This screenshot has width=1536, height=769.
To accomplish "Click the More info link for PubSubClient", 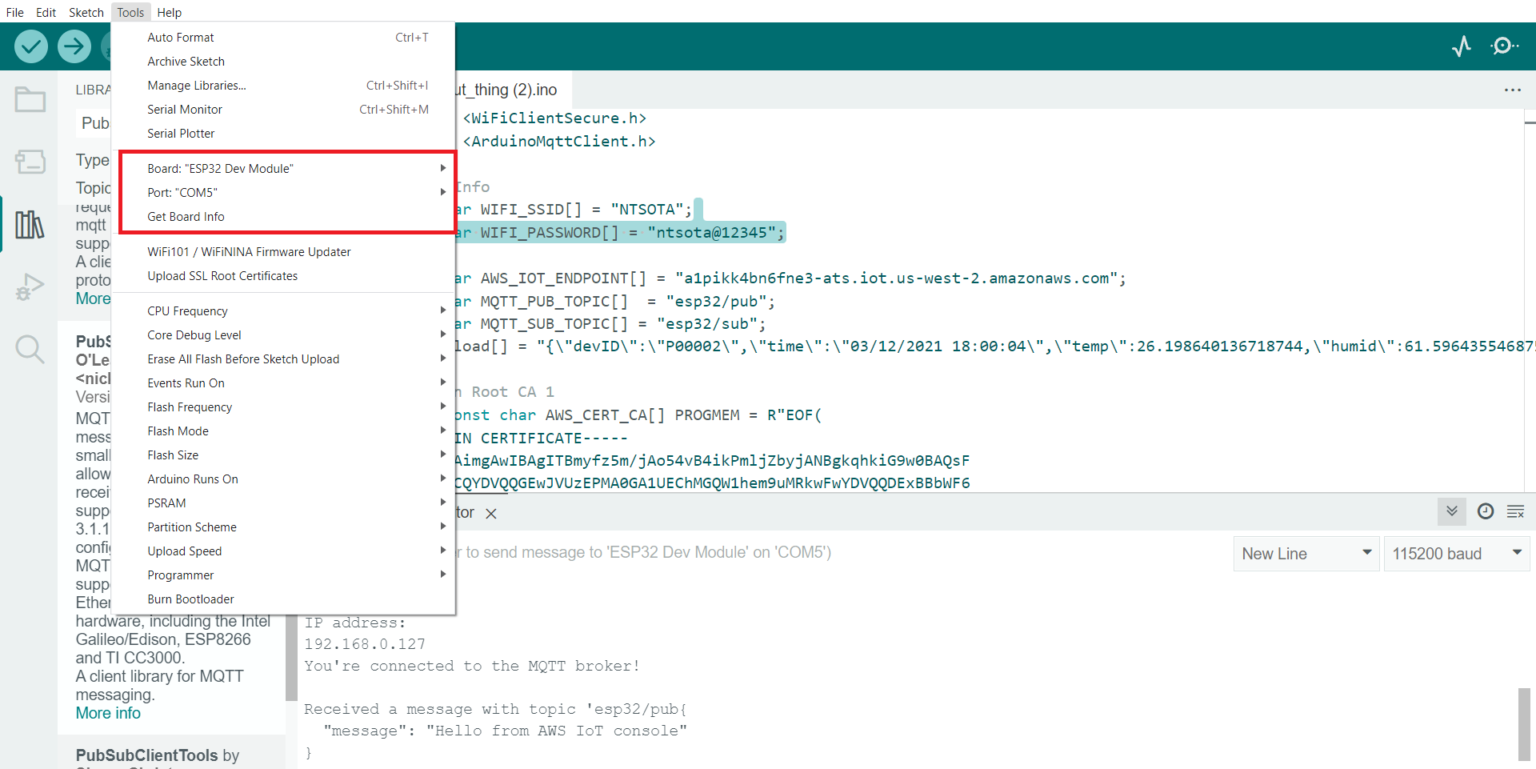I will pyautogui.click(x=107, y=712).
